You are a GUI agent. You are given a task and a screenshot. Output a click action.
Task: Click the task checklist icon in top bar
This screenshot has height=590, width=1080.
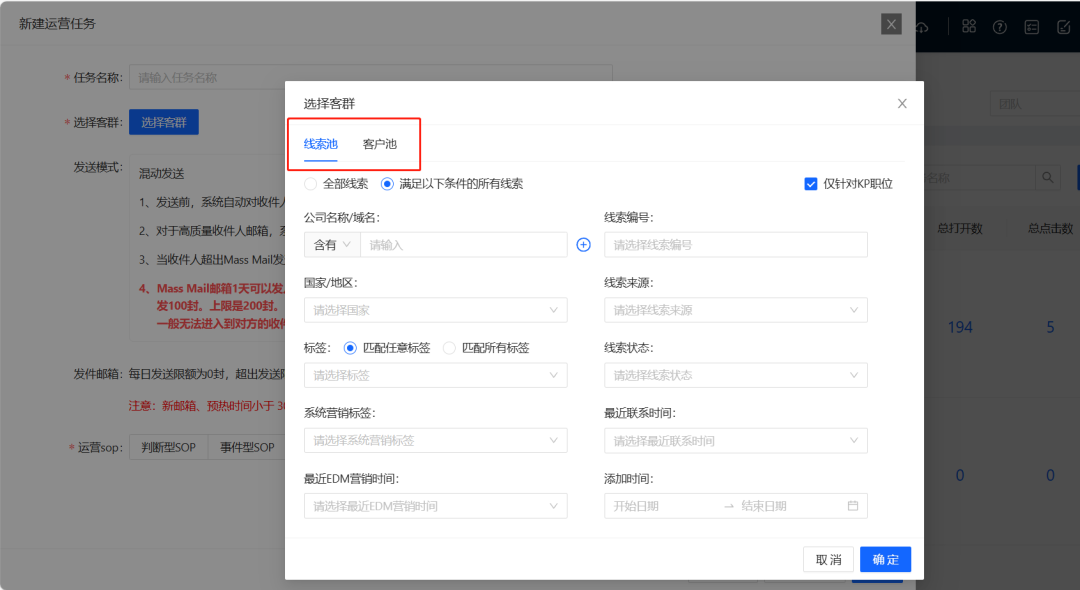(1032, 27)
